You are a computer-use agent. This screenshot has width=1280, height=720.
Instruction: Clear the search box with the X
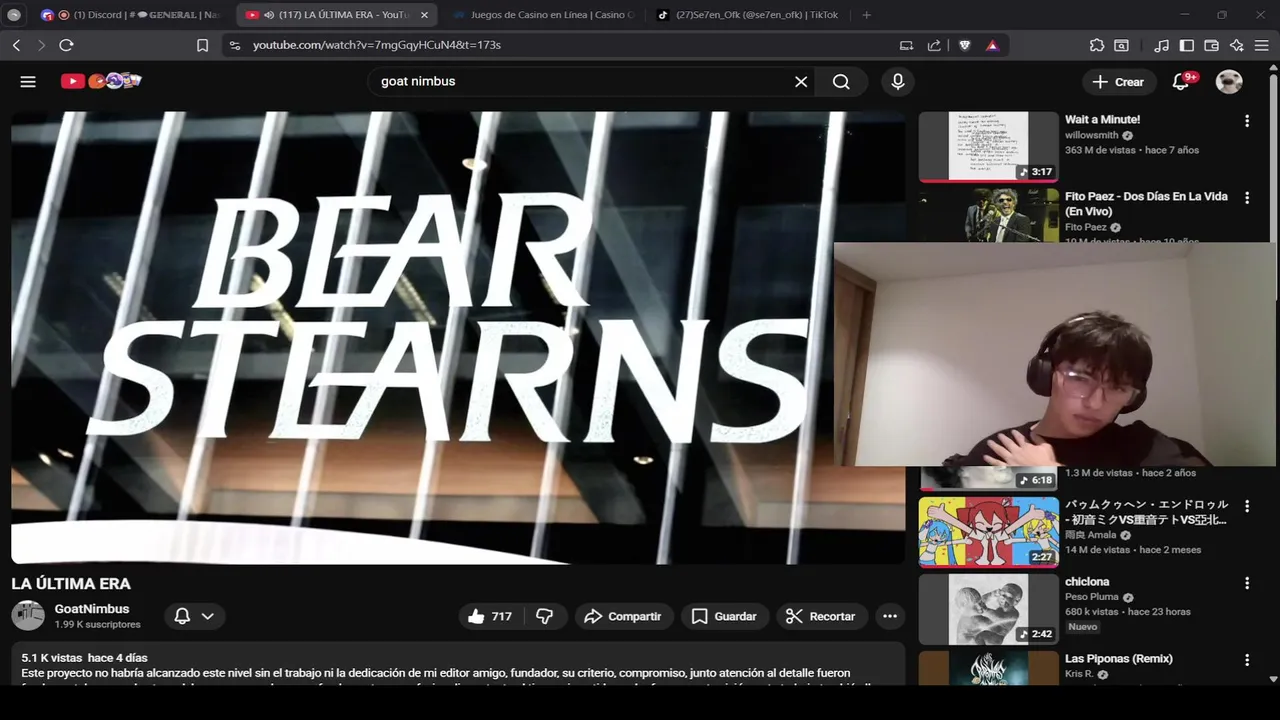[801, 82]
